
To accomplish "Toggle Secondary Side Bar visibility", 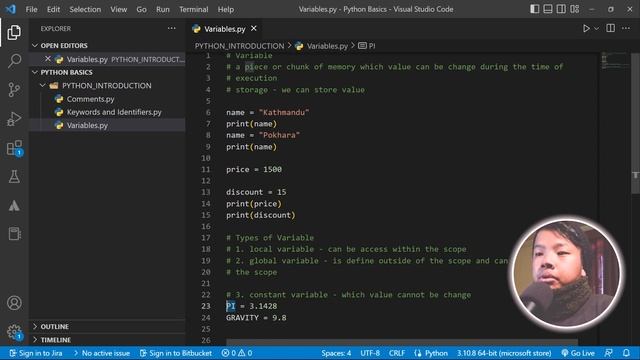I will coord(561,9).
